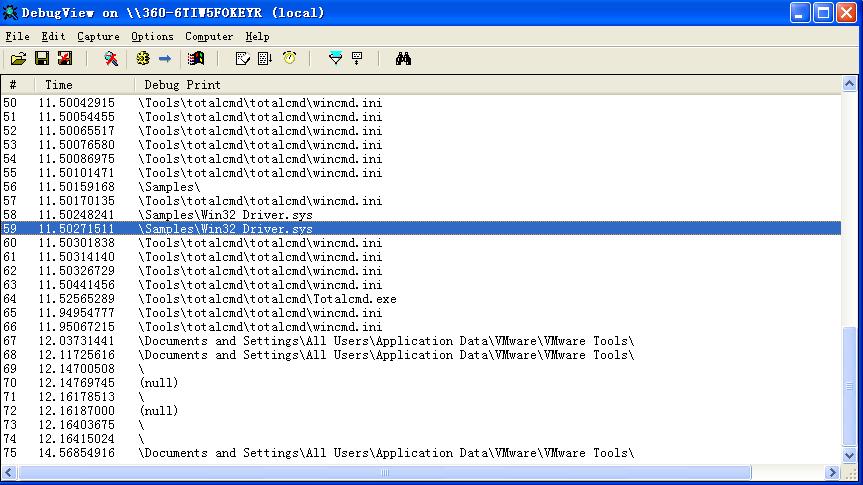The image size is (863, 485).
Task: Select row 55 at time 11.50101471
Action: [x=420, y=173]
